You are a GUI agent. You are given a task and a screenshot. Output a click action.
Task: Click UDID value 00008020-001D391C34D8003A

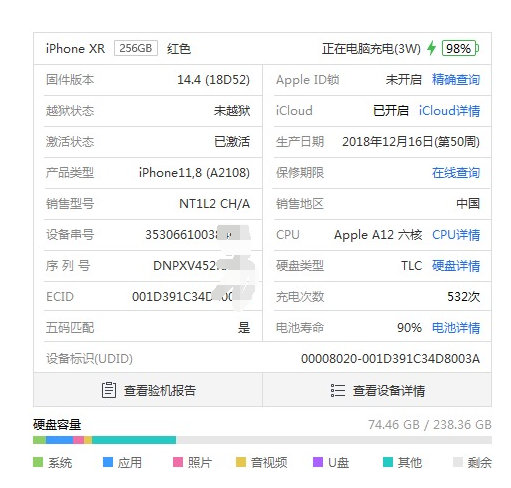click(390, 359)
